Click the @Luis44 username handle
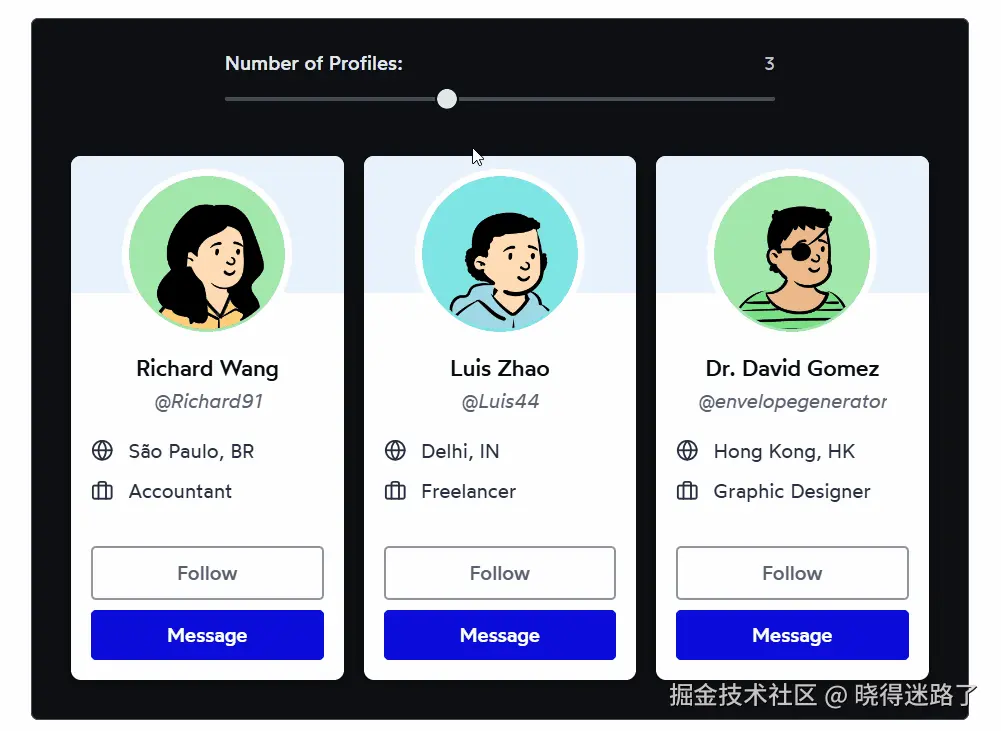The image size is (1001, 731). [x=500, y=402]
